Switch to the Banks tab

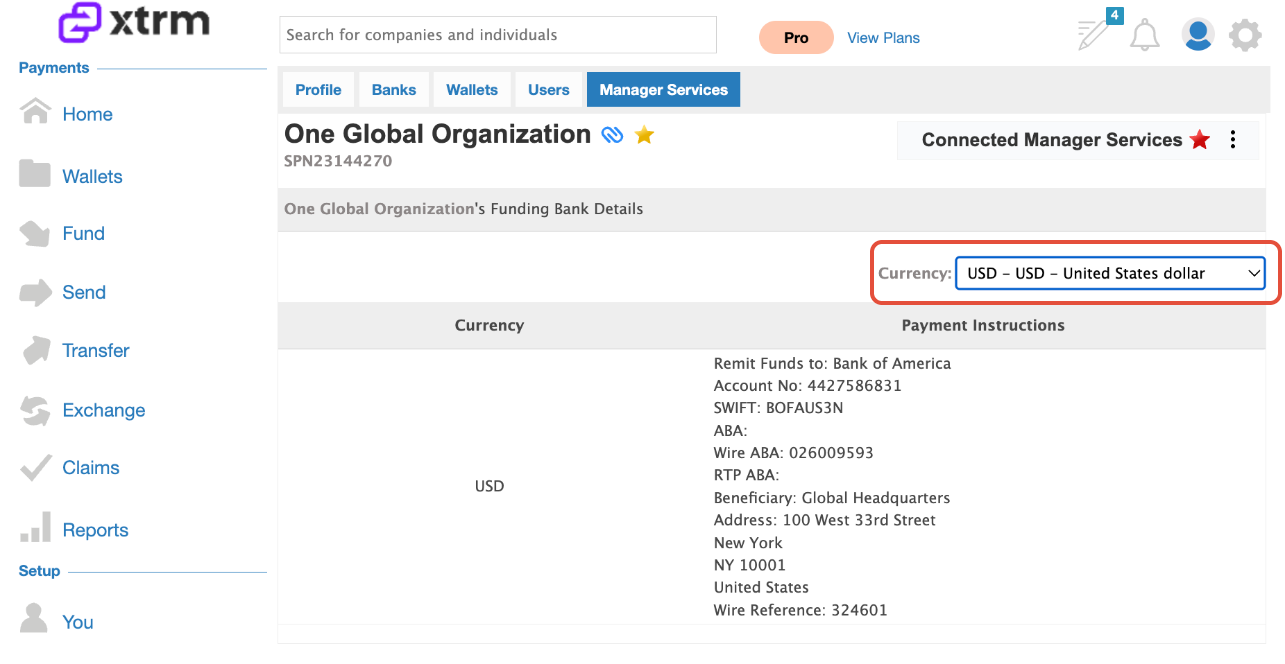tap(394, 90)
